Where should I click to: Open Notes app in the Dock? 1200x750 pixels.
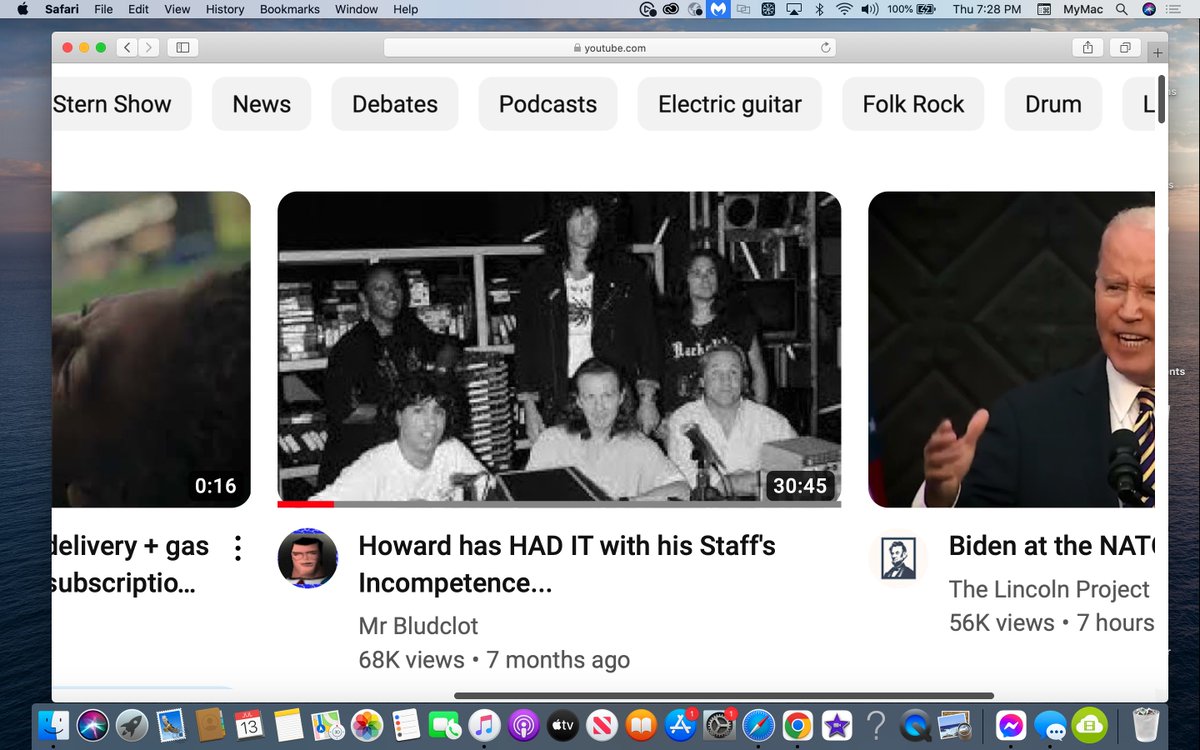288,724
